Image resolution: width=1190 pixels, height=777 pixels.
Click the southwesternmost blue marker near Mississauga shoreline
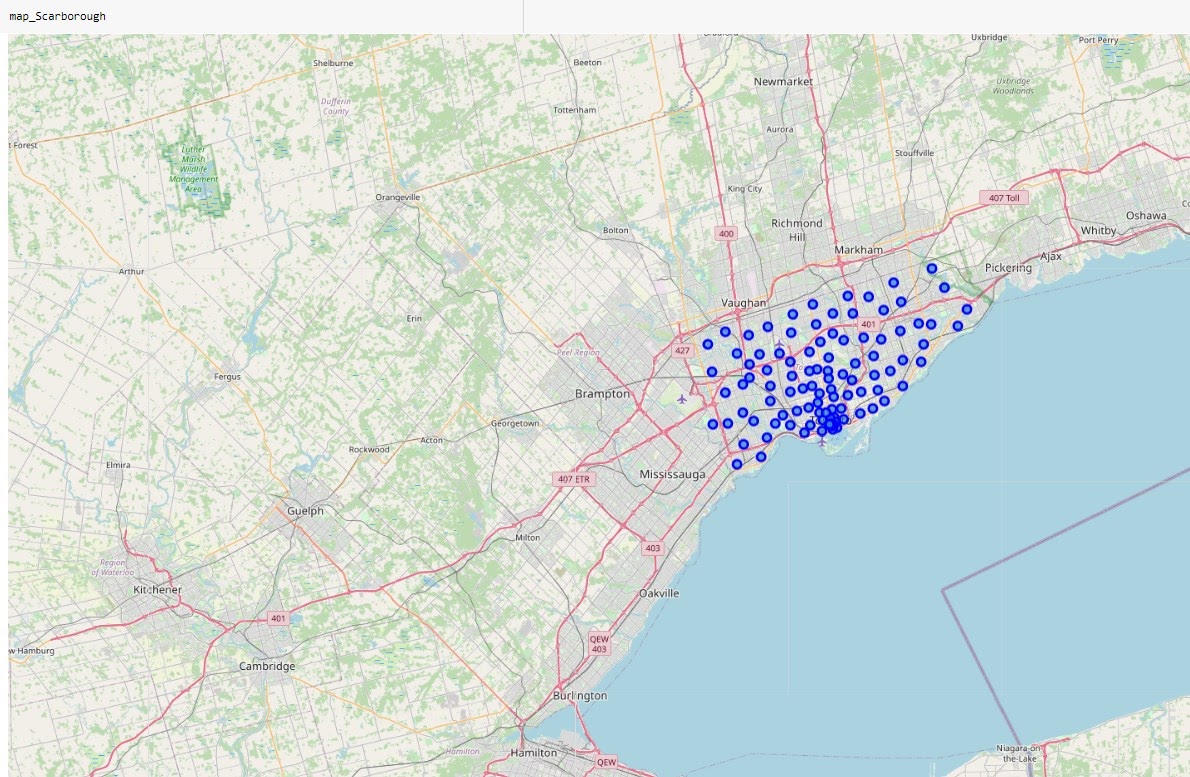(737, 464)
